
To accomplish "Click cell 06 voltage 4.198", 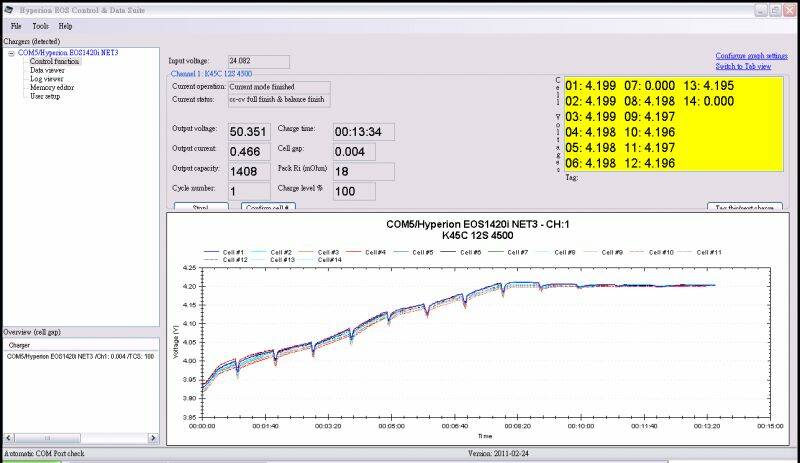I will 590,163.
